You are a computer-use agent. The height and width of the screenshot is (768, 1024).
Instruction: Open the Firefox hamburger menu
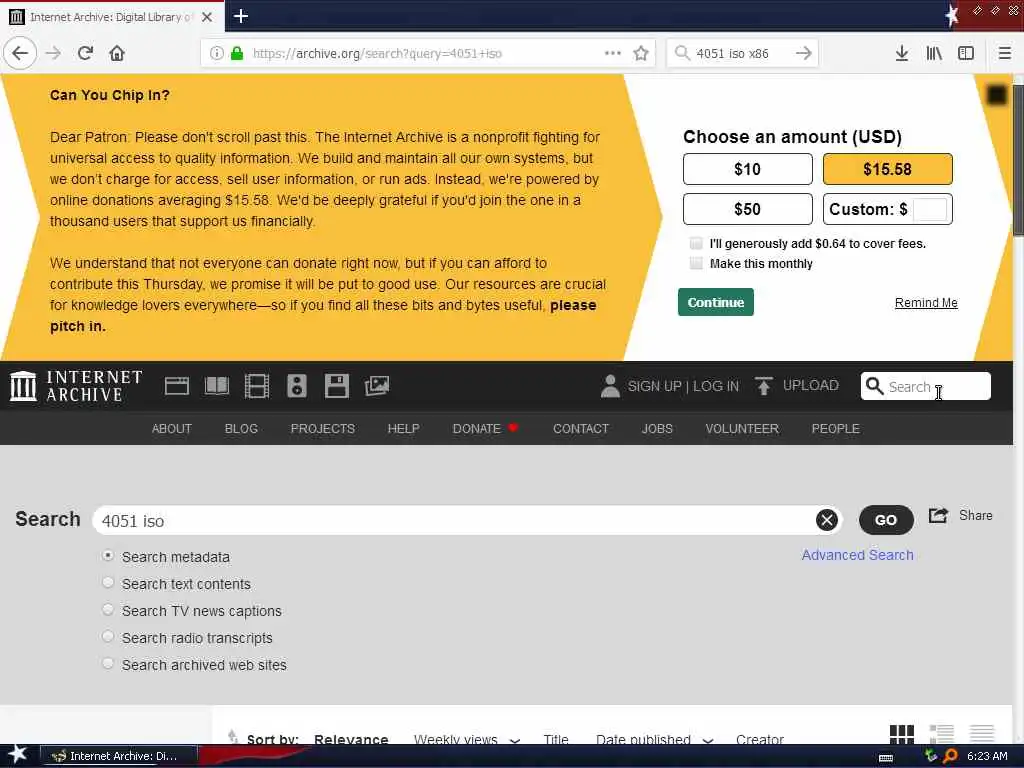click(1005, 53)
